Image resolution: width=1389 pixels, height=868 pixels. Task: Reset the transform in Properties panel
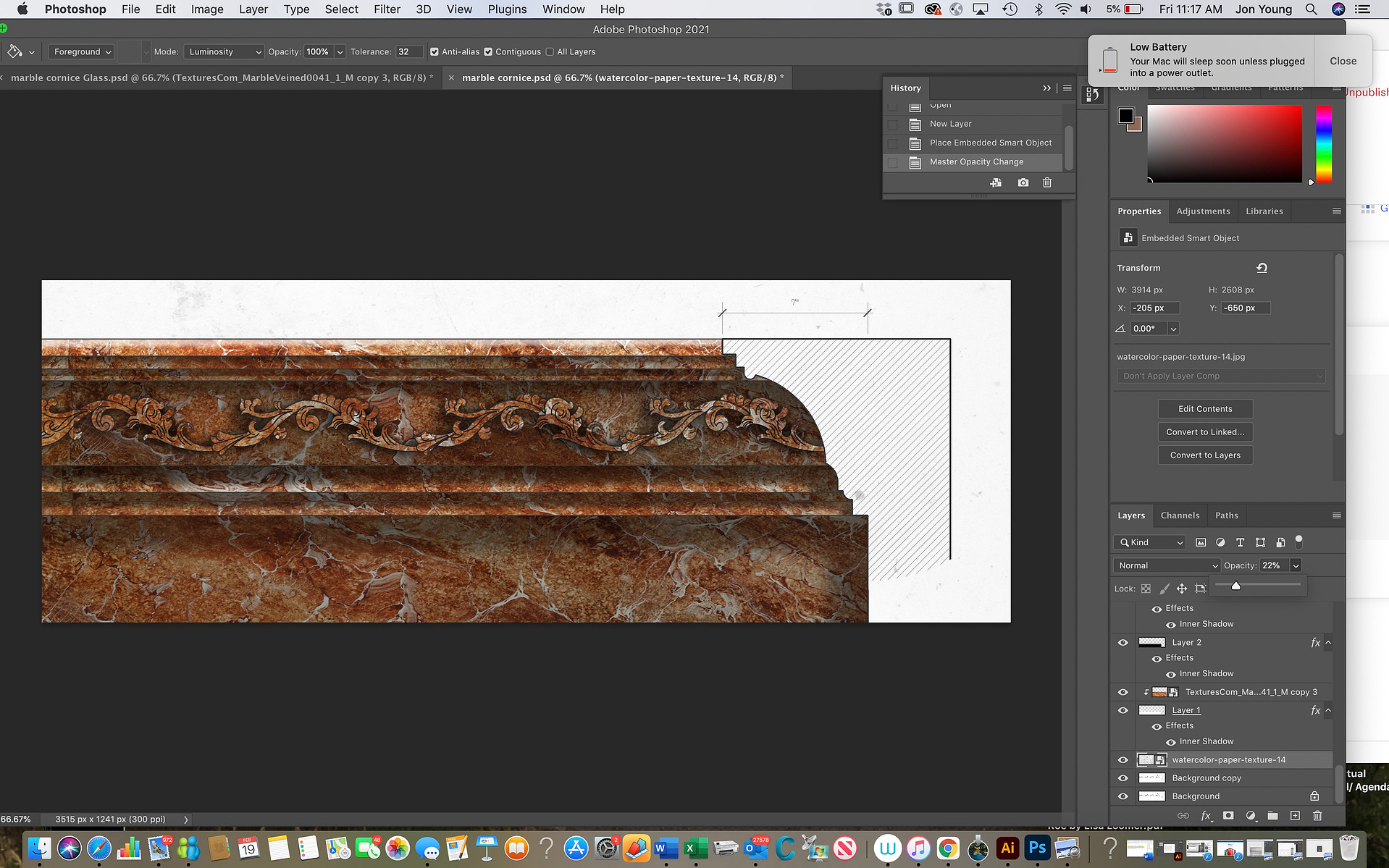[1262, 268]
